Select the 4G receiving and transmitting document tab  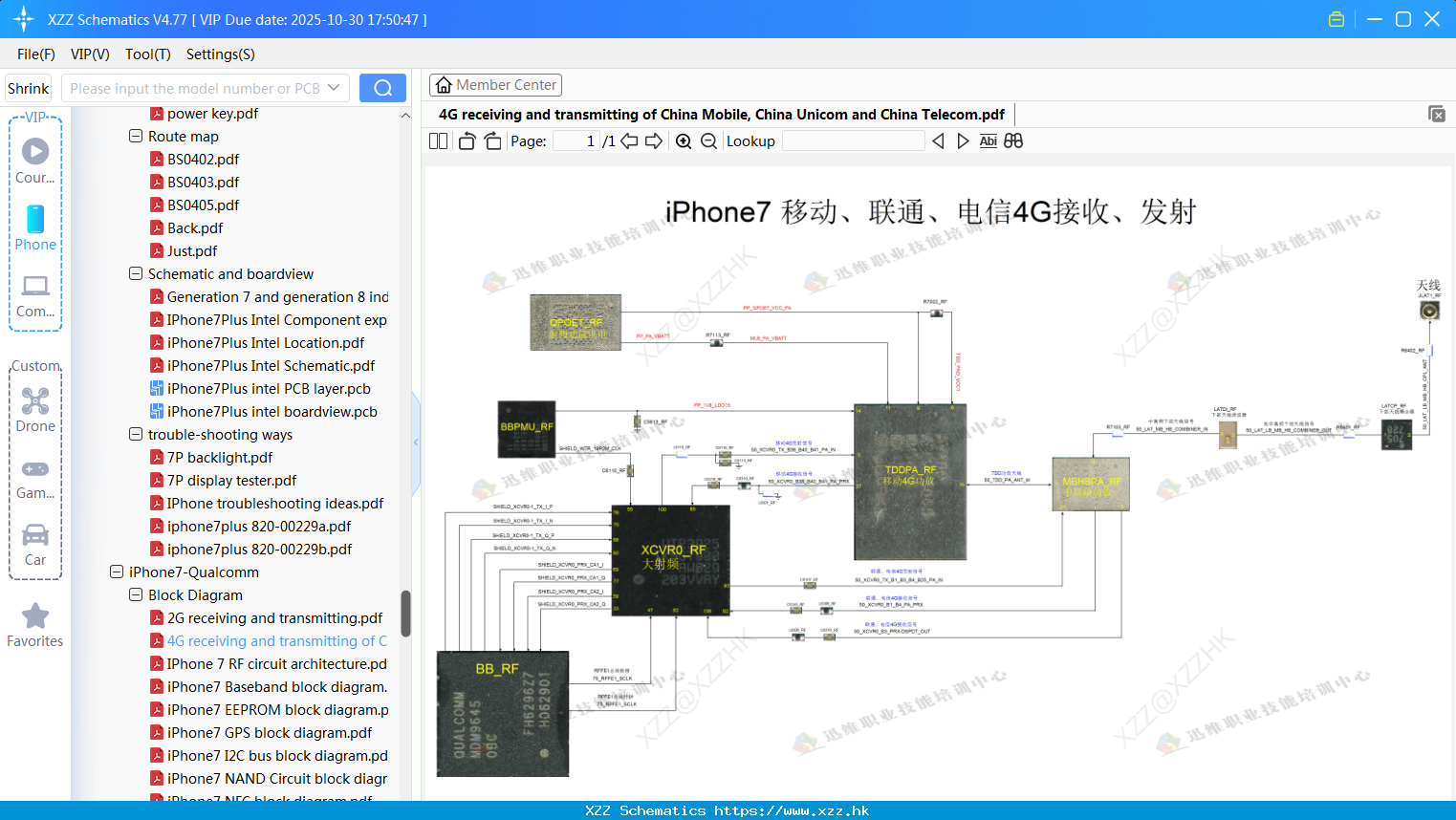tap(722, 114)
